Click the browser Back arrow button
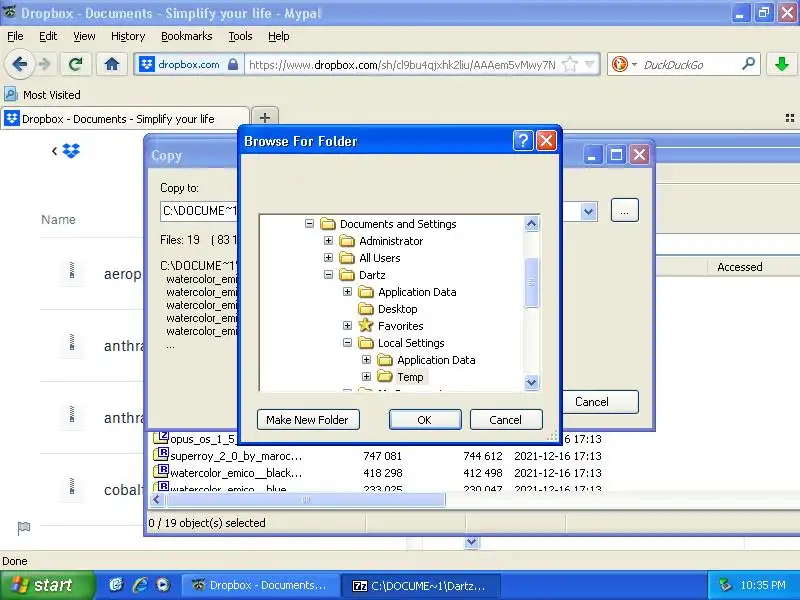 (x=20, y=64)
